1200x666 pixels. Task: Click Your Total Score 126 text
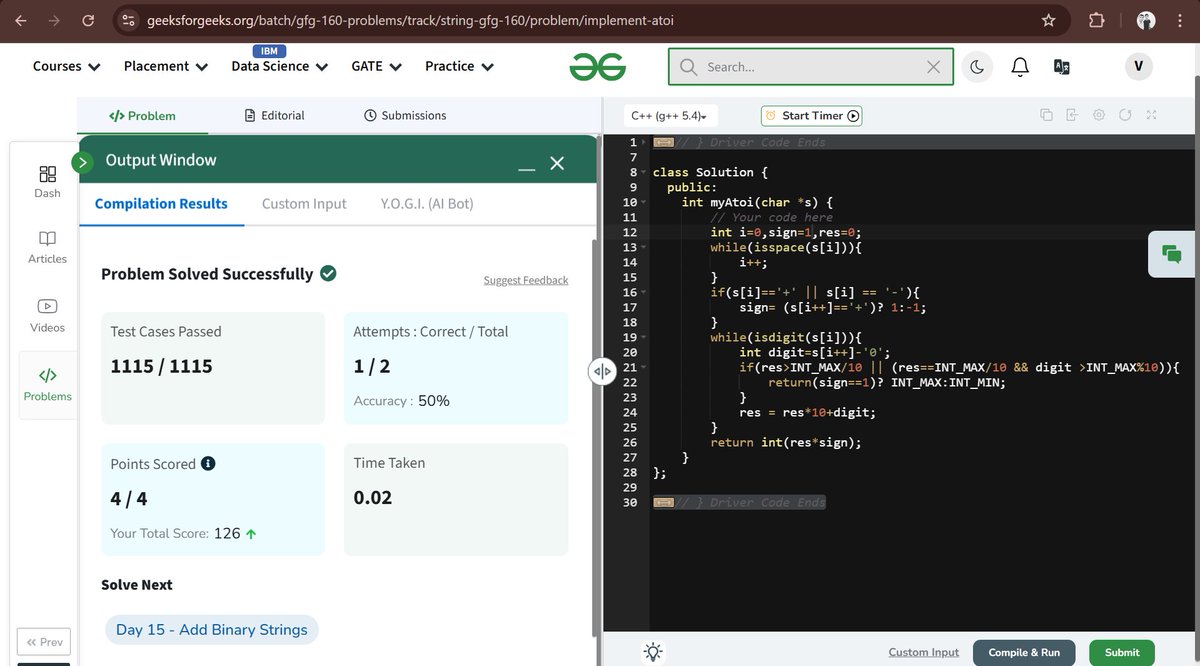click(x=184, y=534)
